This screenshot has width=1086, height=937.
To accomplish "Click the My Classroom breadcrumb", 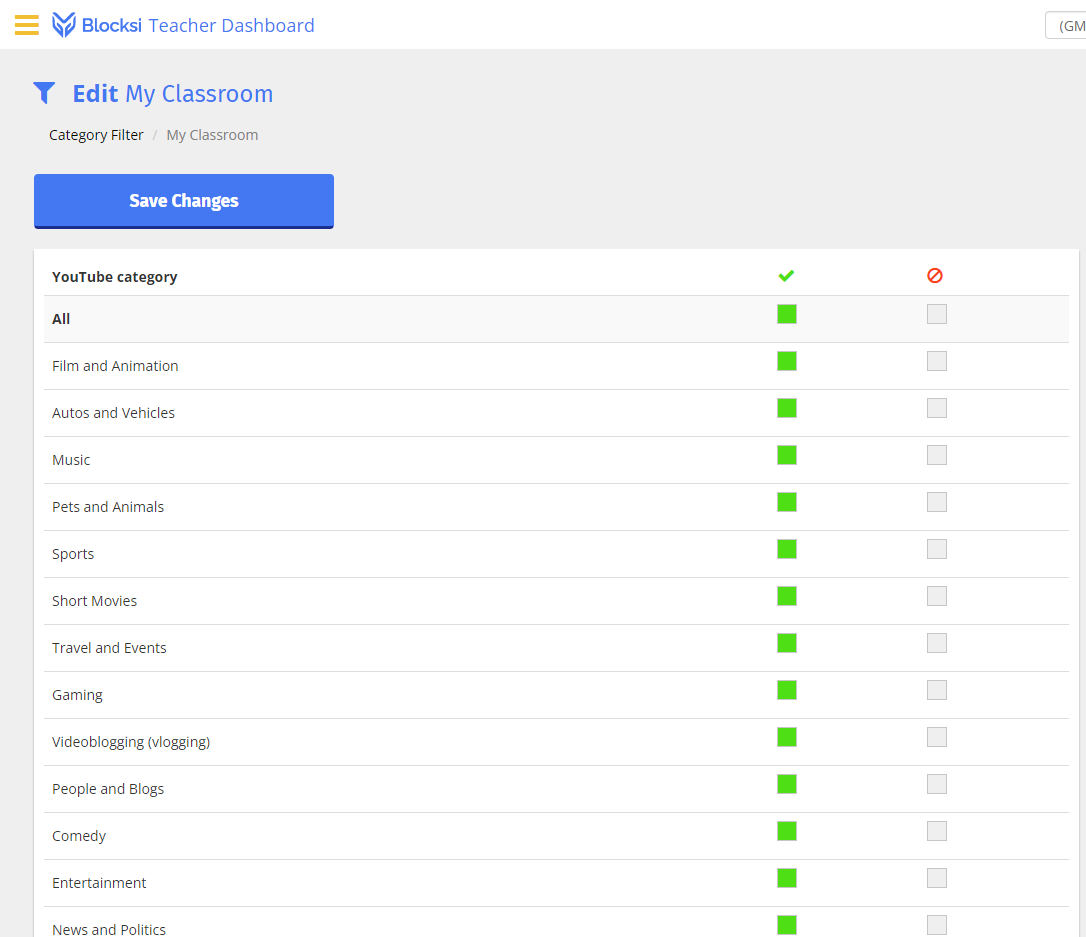I will point(212,135).
